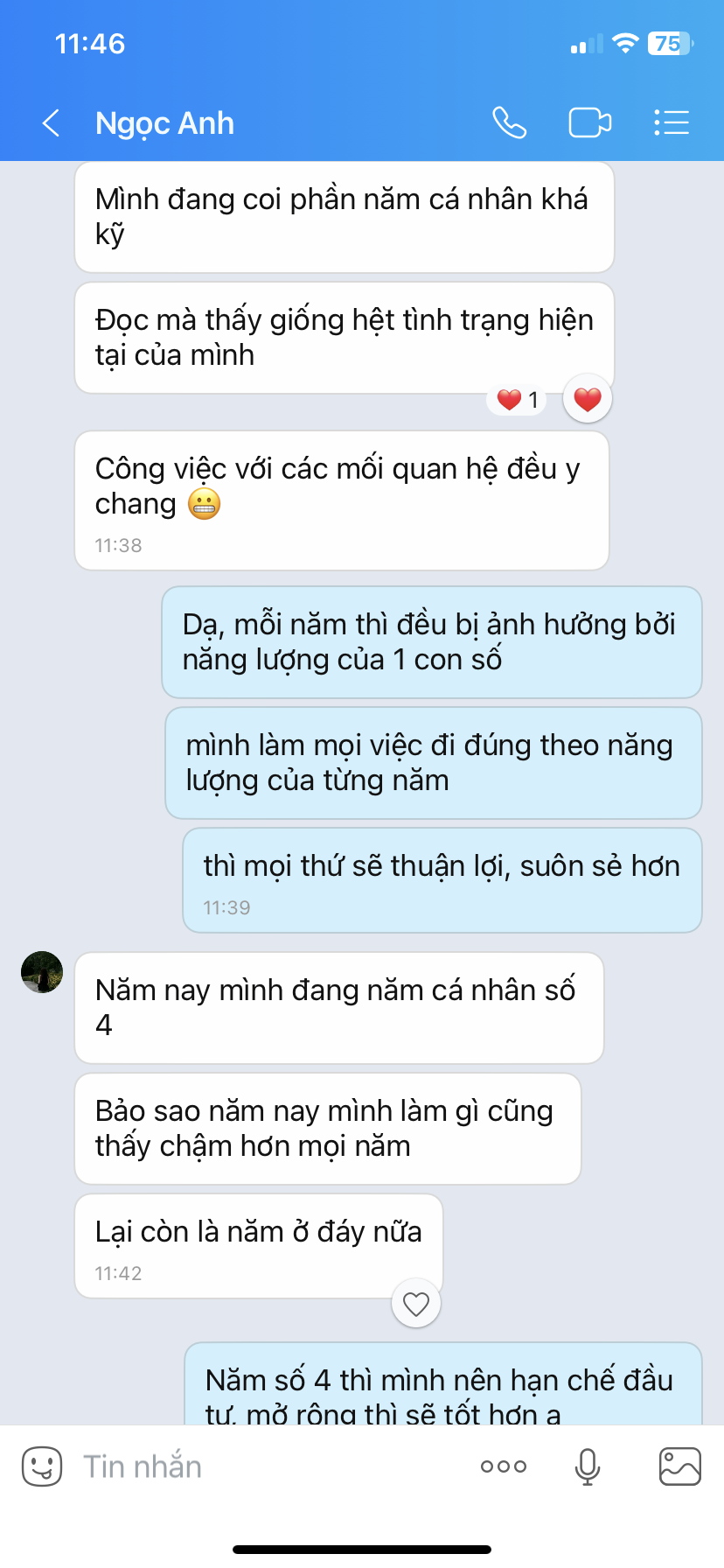Tap the 'Tin nhắn' message input field

point(262,1466)
